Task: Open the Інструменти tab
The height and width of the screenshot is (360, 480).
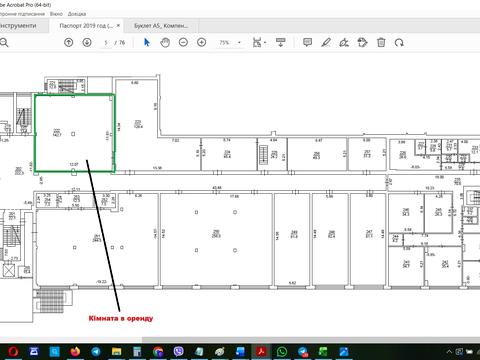Action: [18, 26]
